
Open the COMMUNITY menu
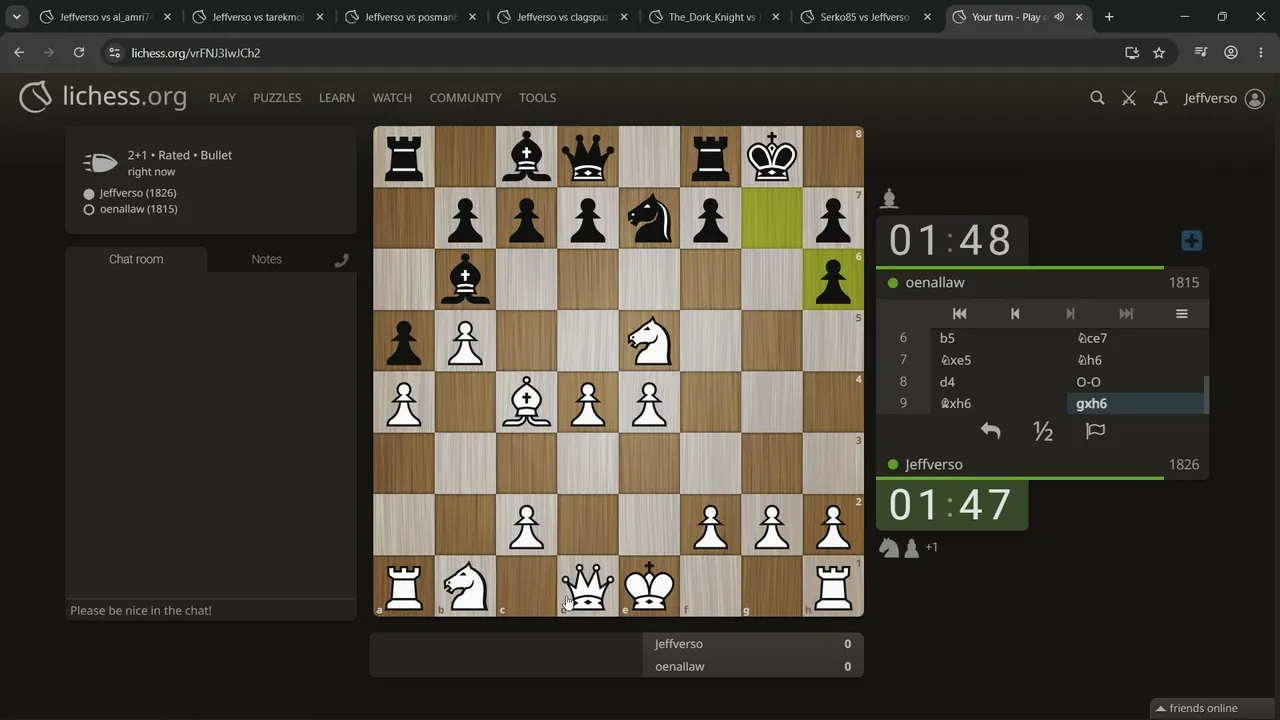point(465,98)
